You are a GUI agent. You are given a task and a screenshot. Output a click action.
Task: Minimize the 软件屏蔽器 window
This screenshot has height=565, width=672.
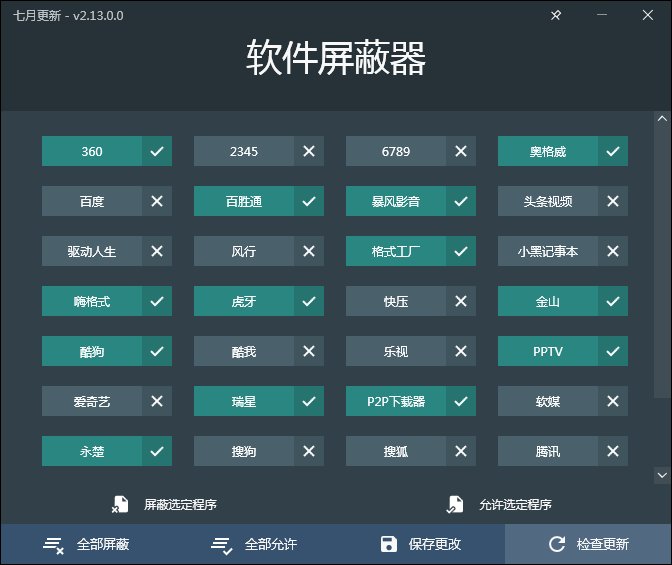tap(602, 15)
